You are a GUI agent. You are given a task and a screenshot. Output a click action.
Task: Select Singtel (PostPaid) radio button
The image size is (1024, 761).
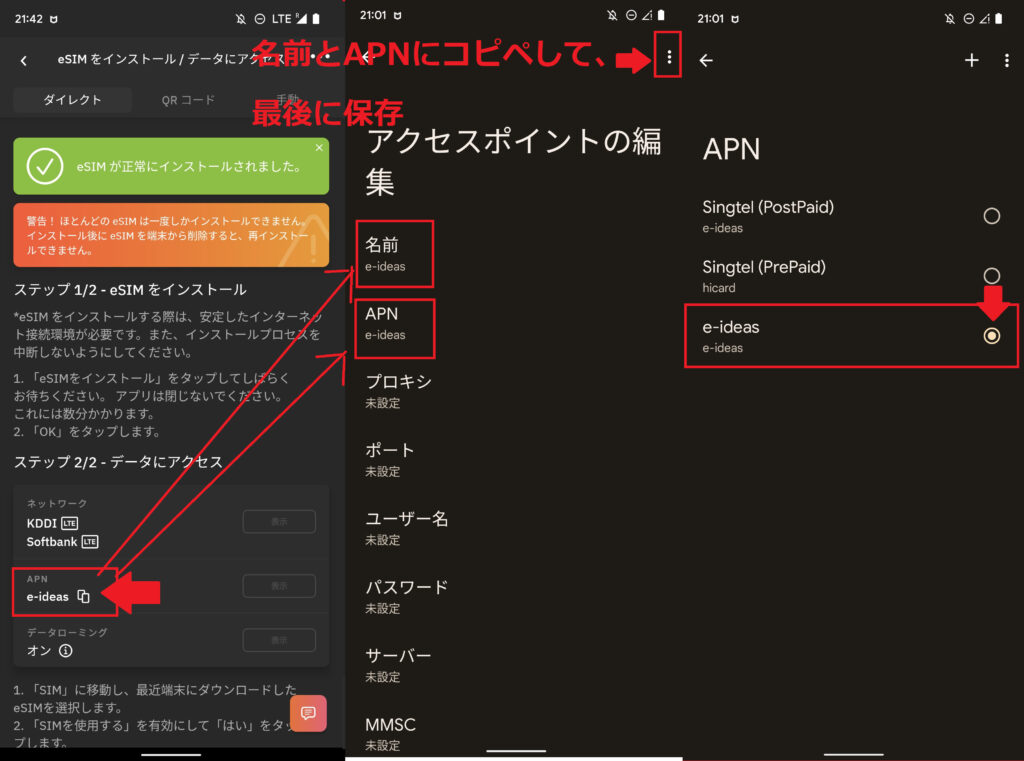coord(991,216)
